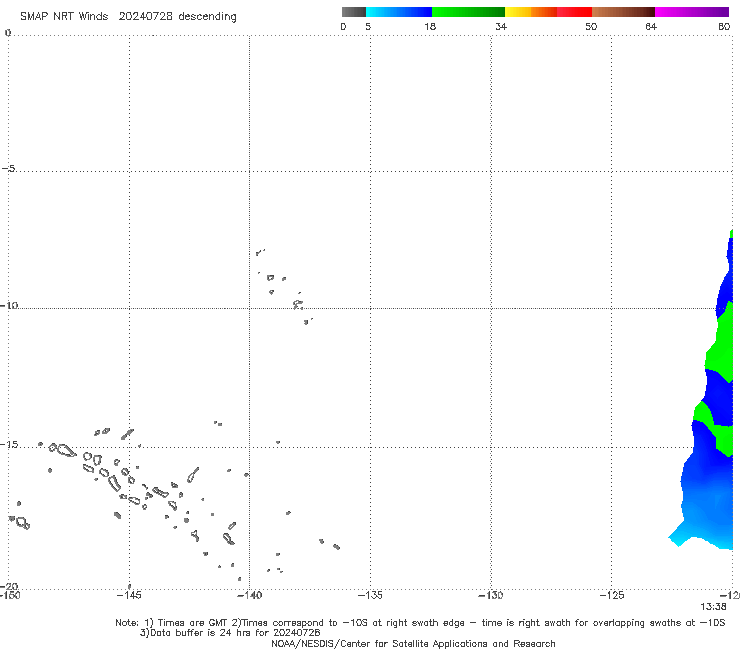Click longitude label -145
740x650 pixels.
129,595
